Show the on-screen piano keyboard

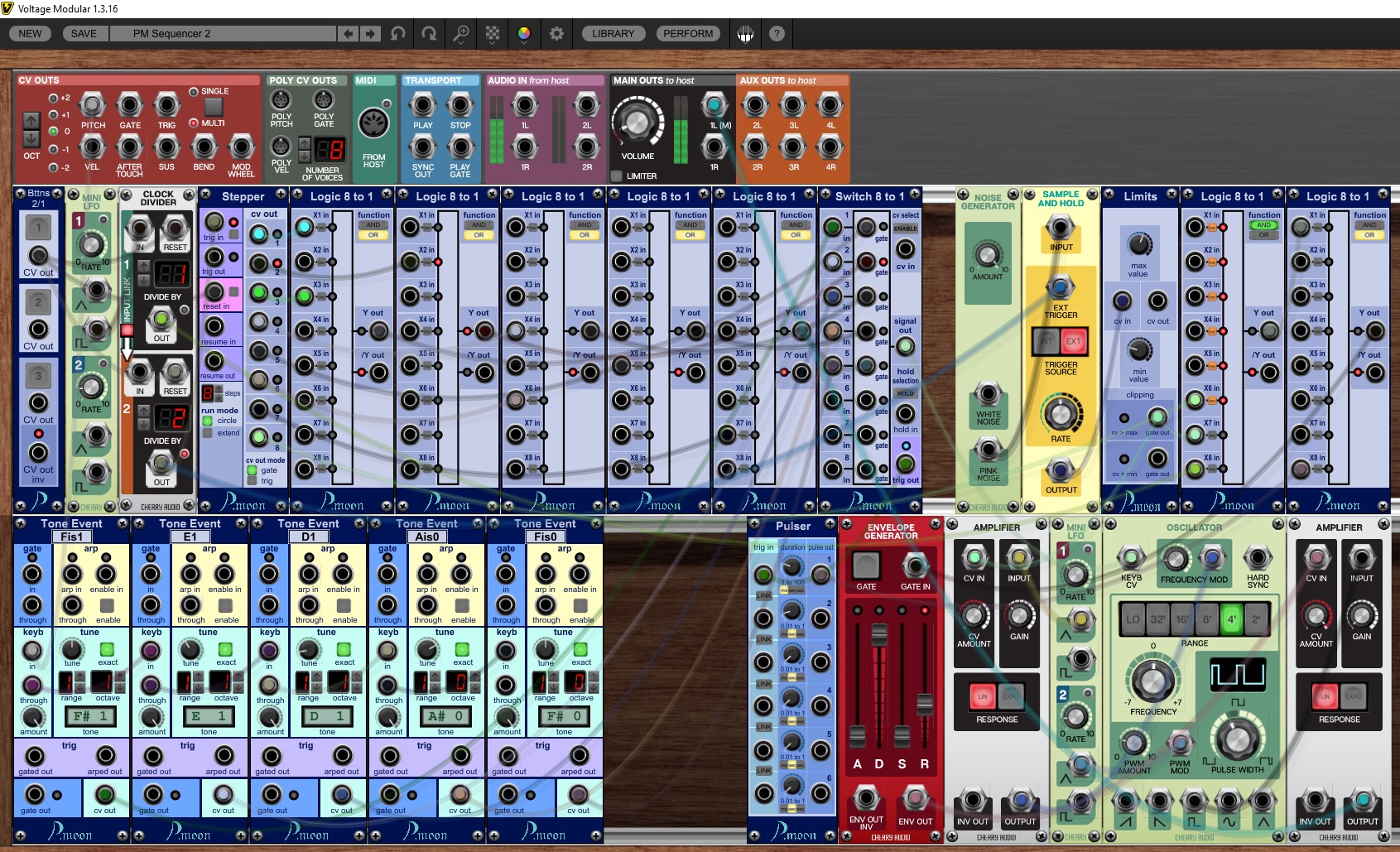pyautogui.click(x=745, y=34)
